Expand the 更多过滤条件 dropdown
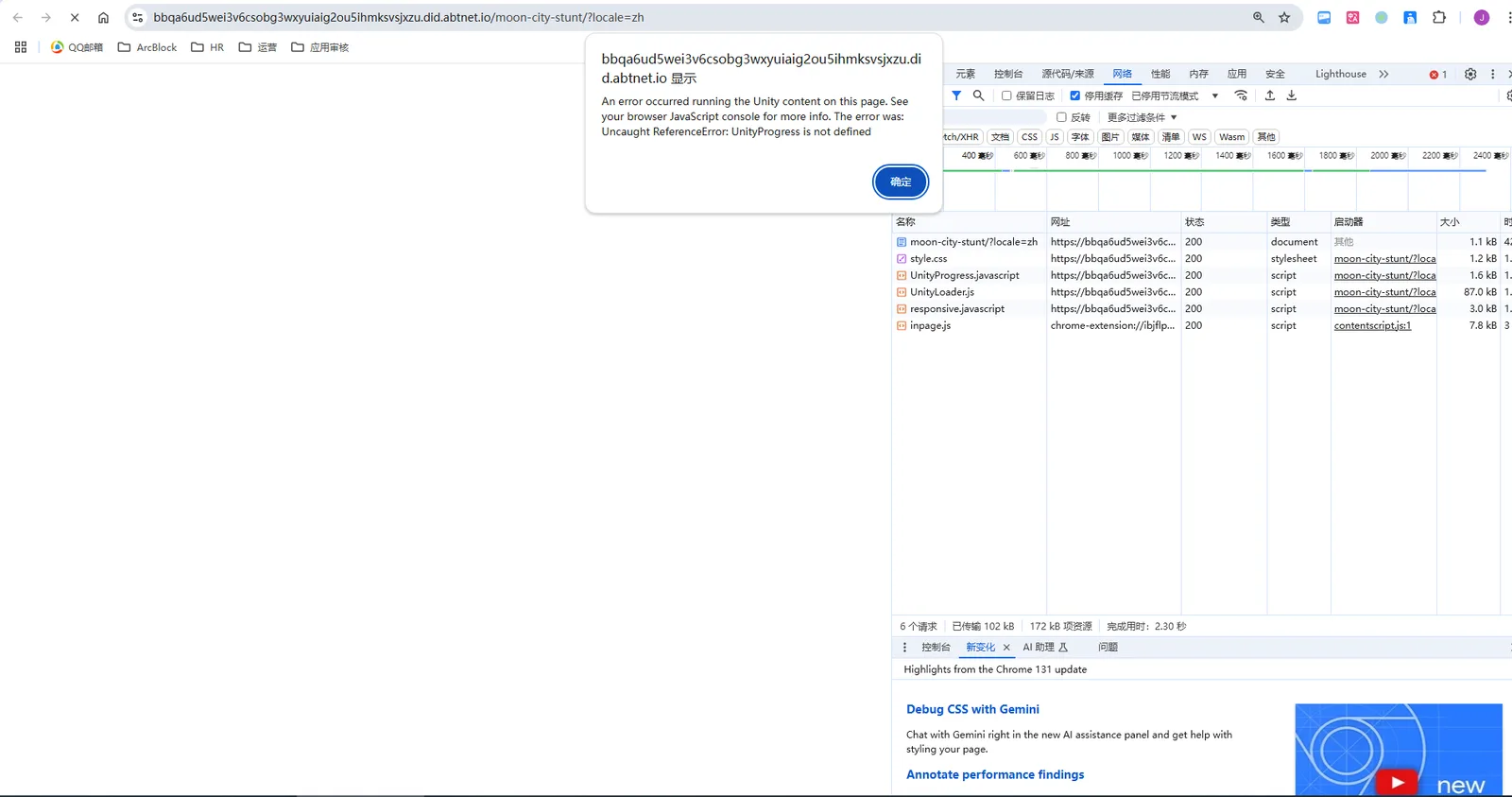1512x797 pixels. click(x=1142, y=117)
